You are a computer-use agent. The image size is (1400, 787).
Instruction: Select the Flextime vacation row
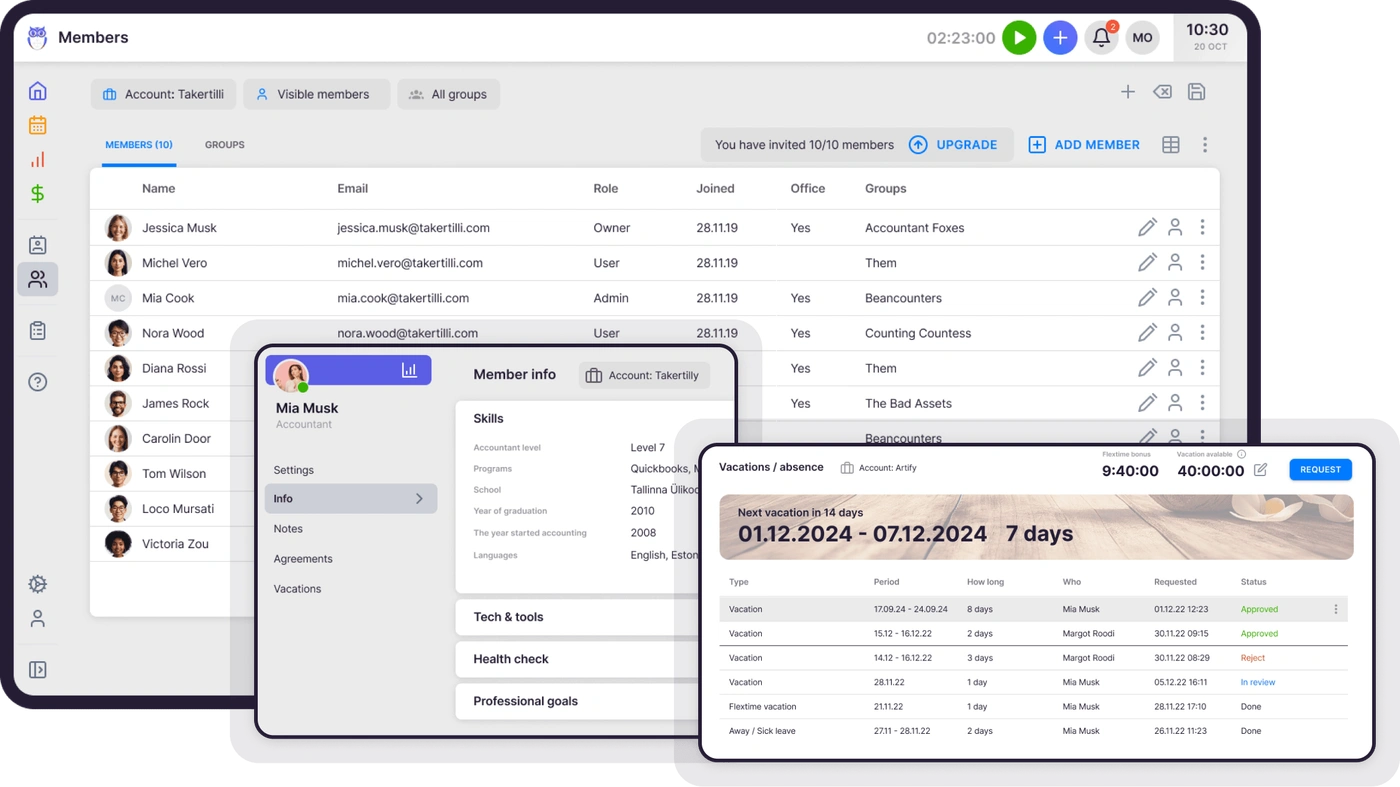(1033, 706)
